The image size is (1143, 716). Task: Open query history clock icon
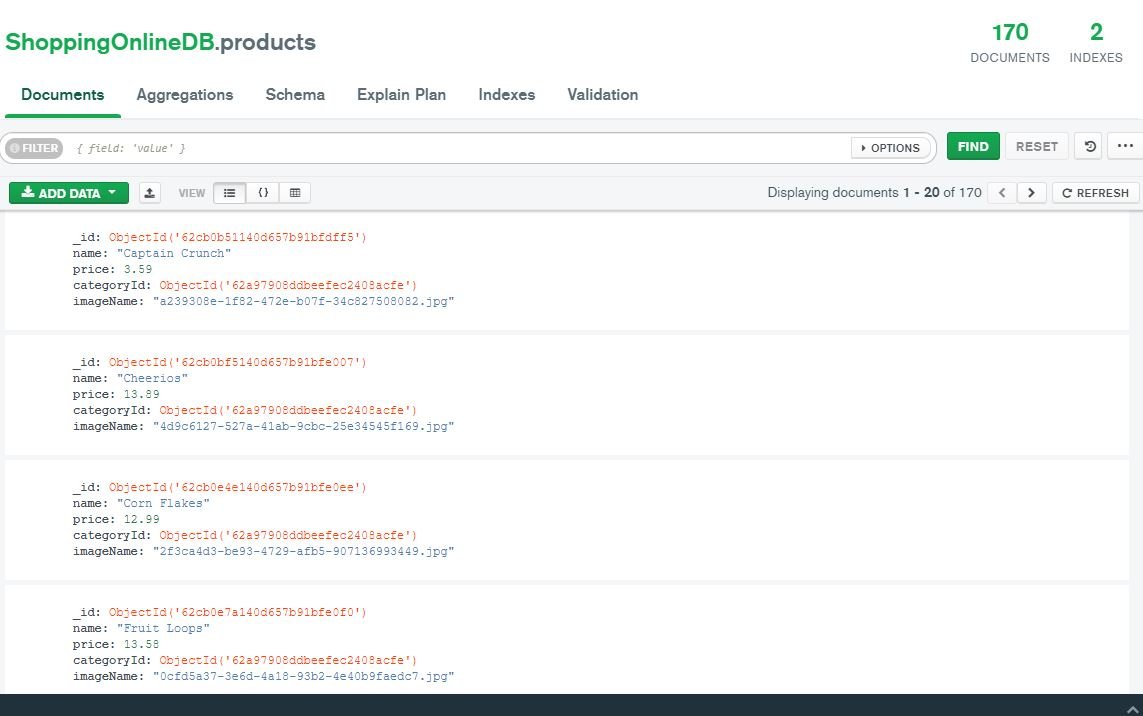(x=1090, y=147)
